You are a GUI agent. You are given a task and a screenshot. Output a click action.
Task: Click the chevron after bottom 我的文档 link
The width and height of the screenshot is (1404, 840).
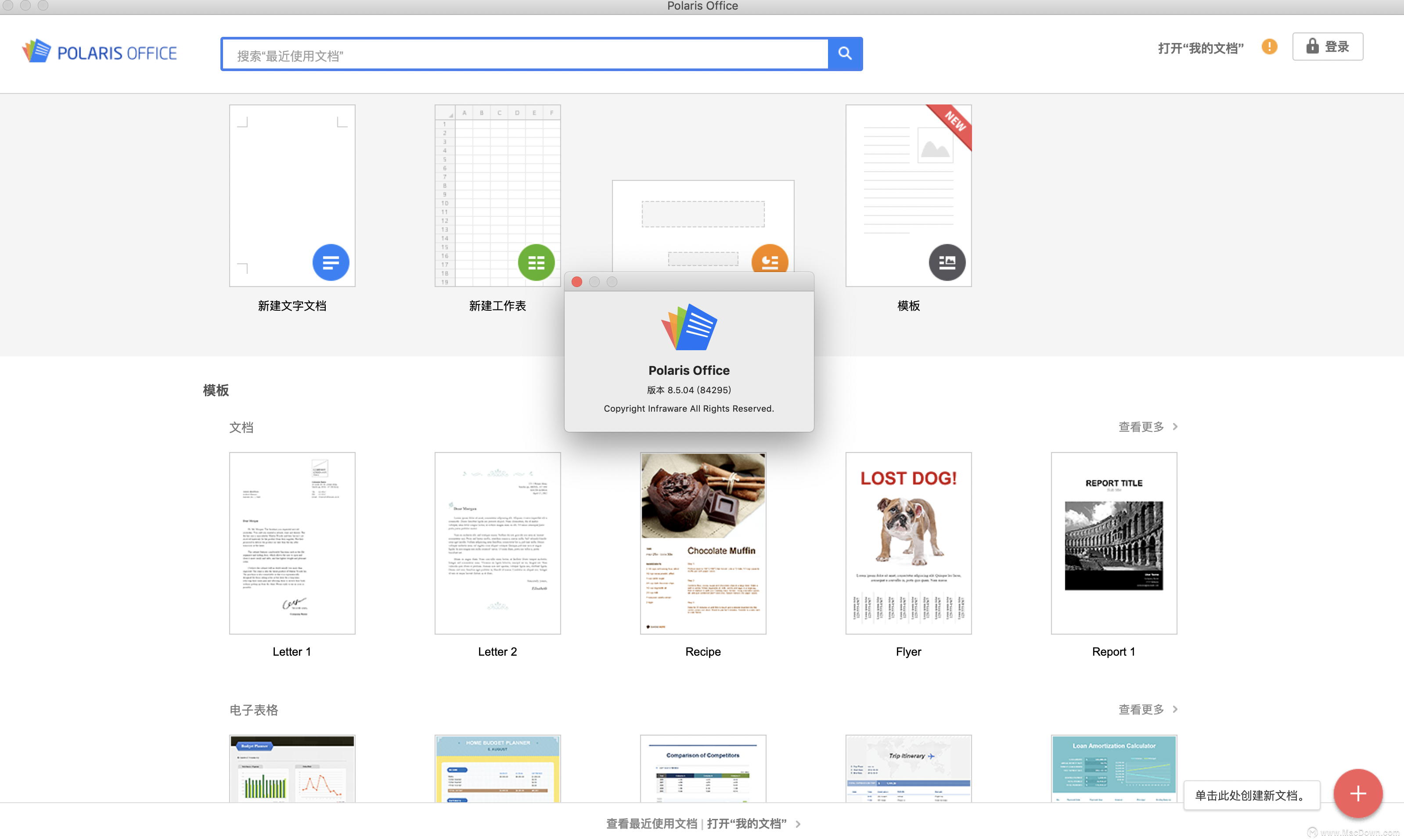click(x=798, y=824)
